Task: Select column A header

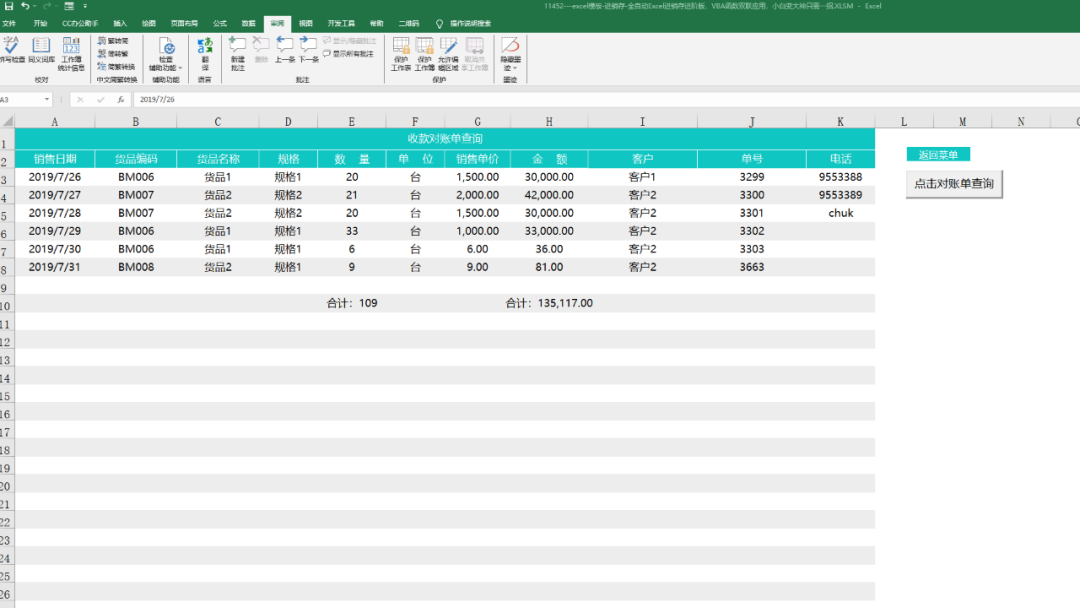Action: [54, 121]
